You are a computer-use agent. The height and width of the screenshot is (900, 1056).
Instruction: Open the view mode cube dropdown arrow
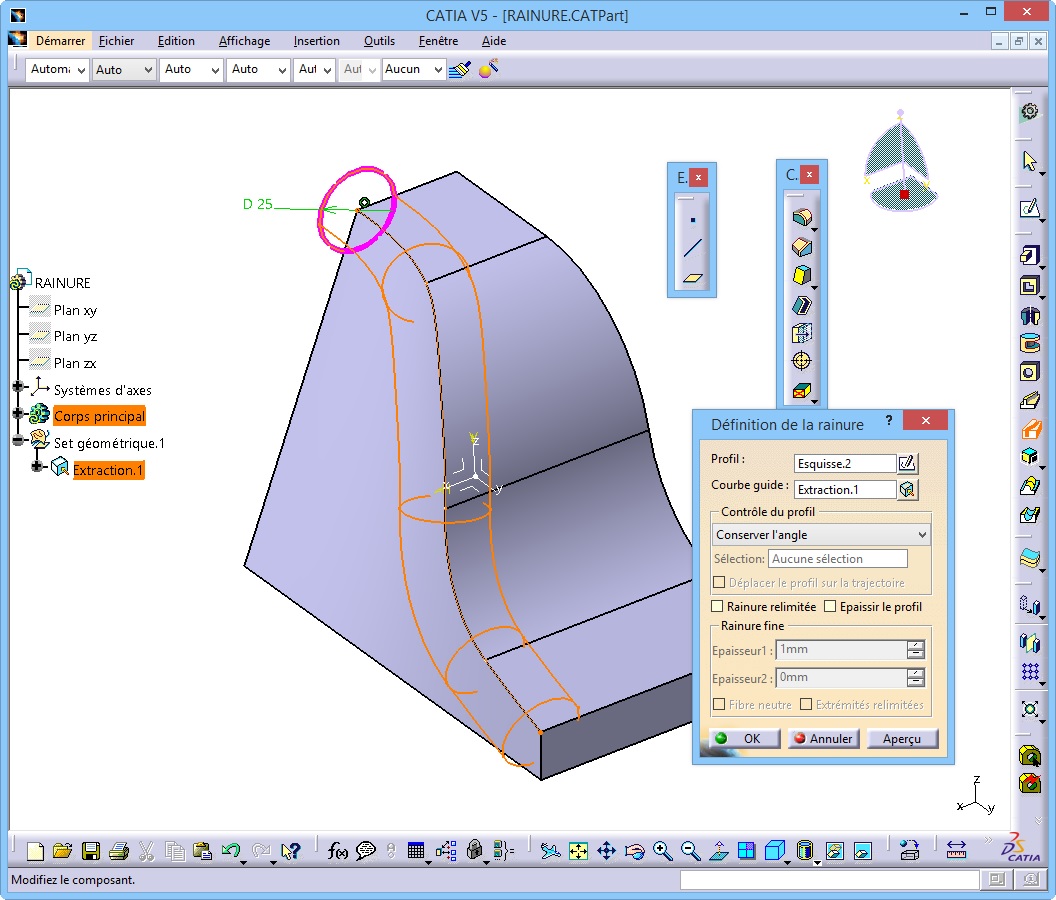coord(788,862)
